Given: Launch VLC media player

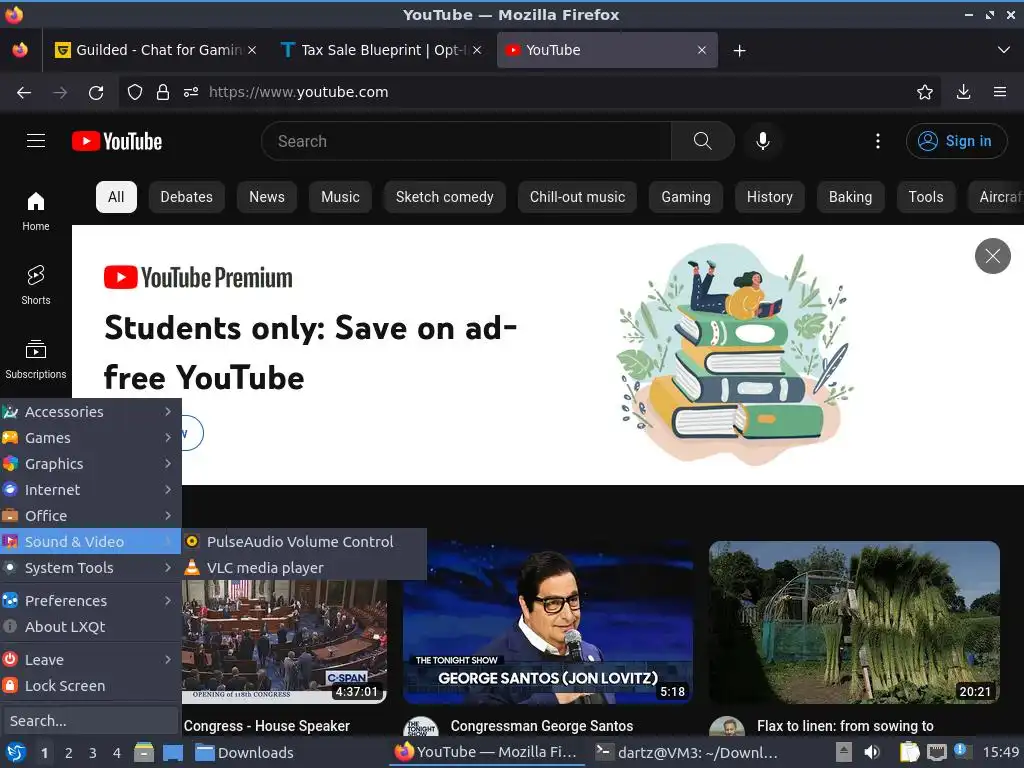Looking at the screenshot, I should [x=304, y=568].
